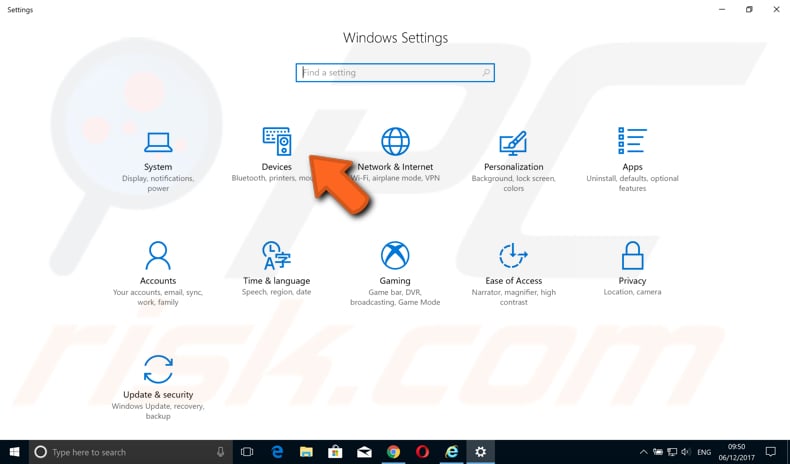Click the magnifier icon in the search box
The image size is (790, 464).
click(486, 73)
